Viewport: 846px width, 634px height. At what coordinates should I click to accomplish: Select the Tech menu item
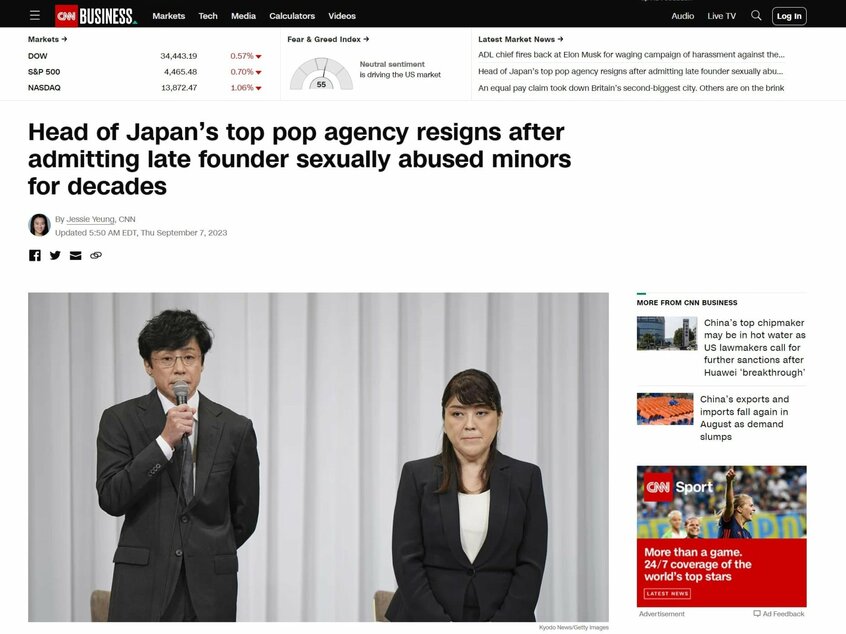[x=208, y=16]
